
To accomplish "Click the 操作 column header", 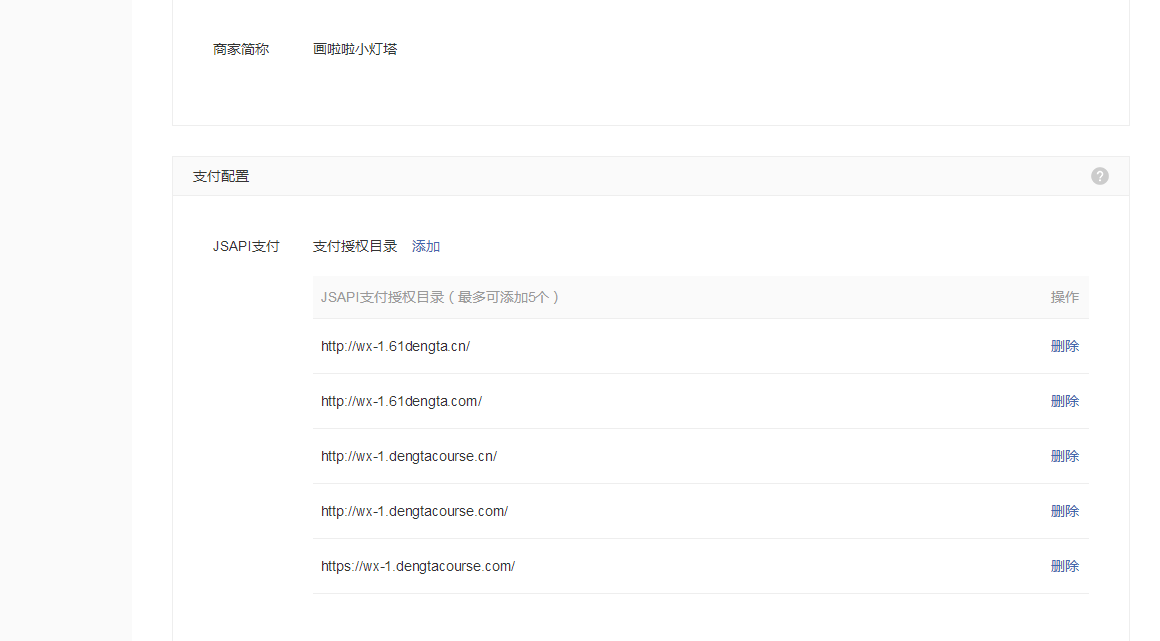I will click(1065, 298).
